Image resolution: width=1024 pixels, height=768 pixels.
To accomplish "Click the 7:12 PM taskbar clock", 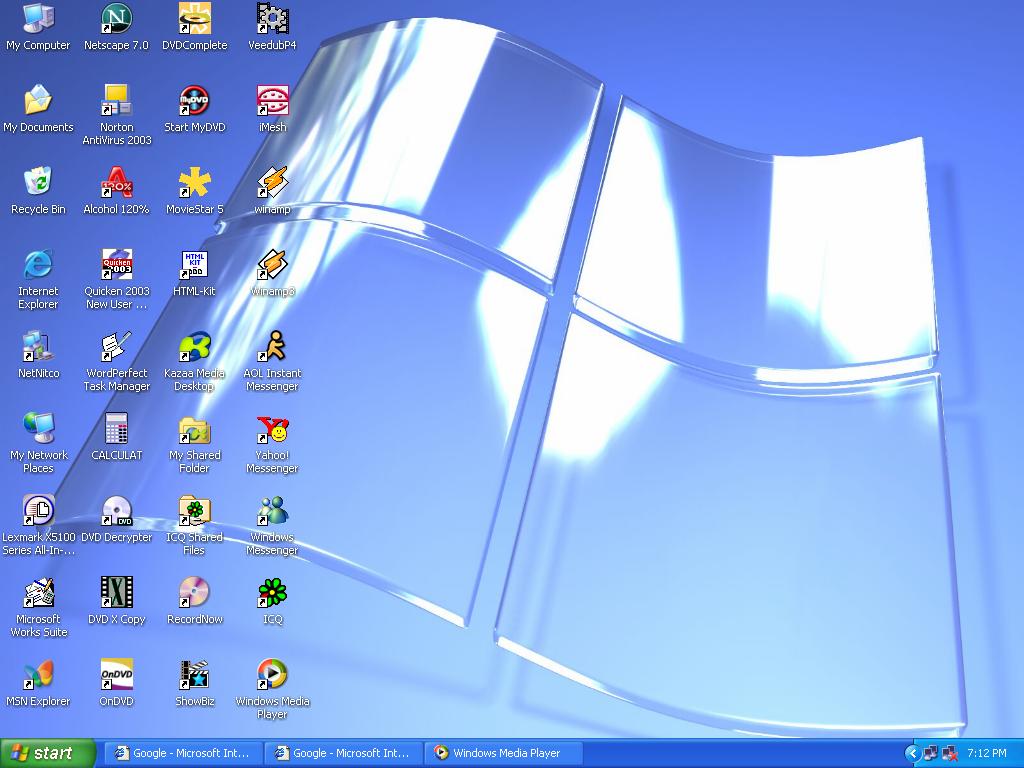I will pyautogui.click(x=987, y=753).
